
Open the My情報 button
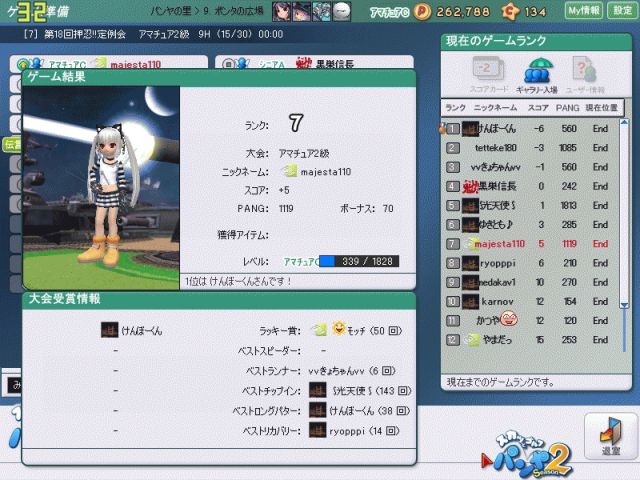click(x=583, y=11)
